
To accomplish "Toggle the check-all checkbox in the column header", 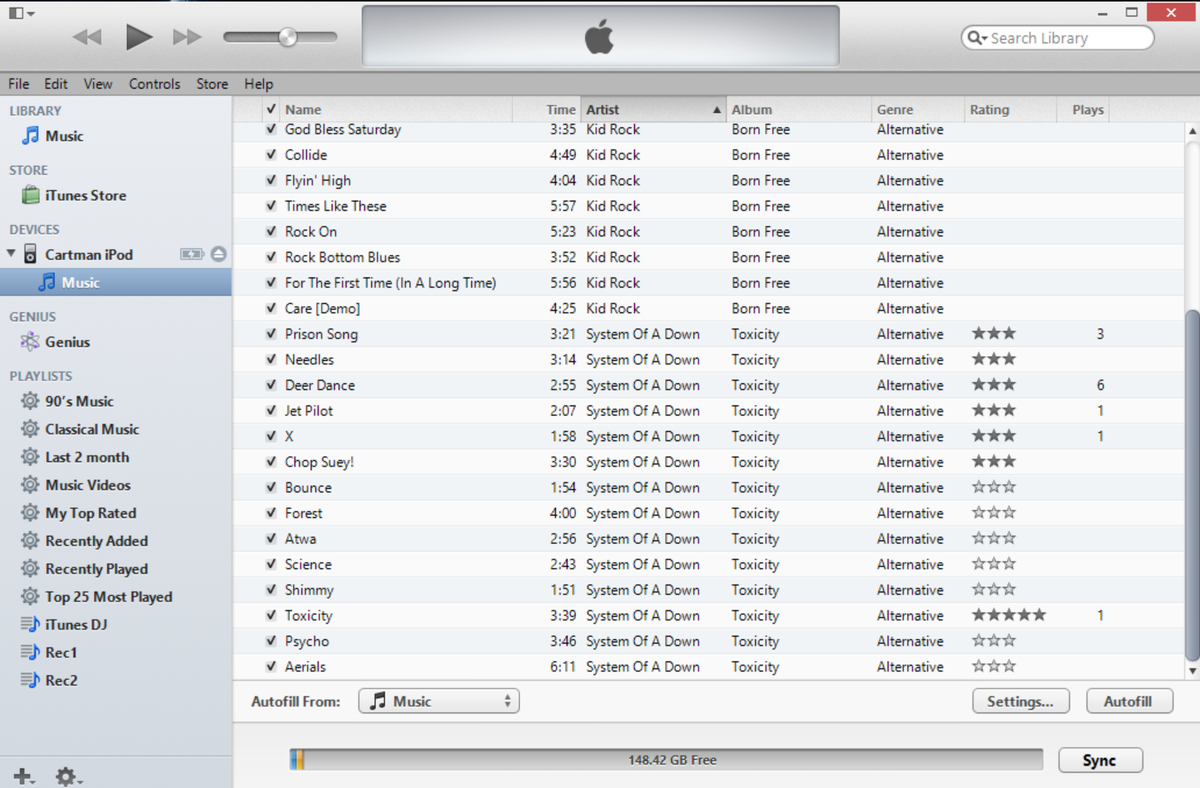I will pos(271,109).
